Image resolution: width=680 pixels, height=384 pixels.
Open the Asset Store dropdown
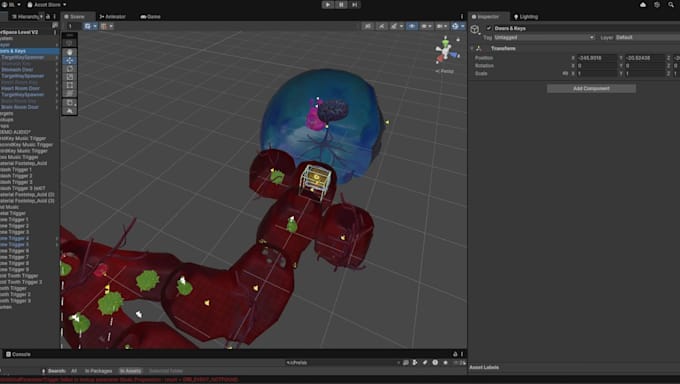(46, 5)
